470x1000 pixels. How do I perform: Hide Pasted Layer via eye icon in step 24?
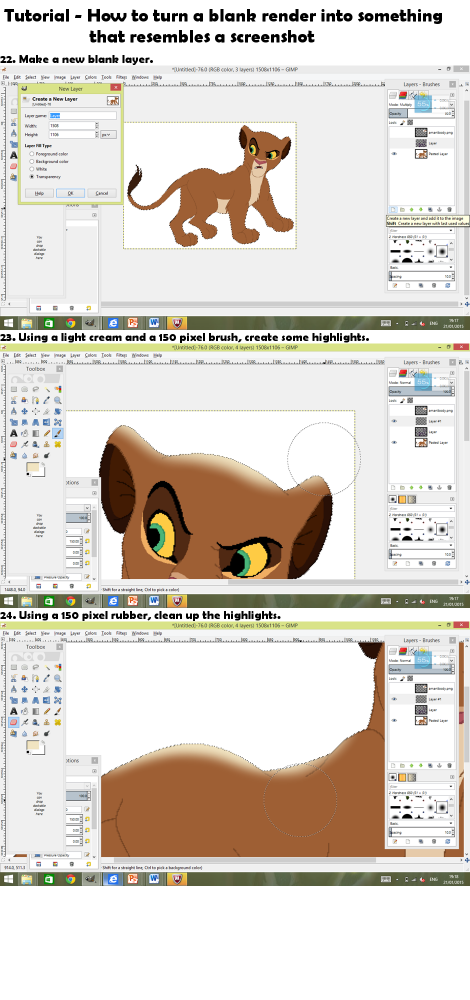[x=394, y=721]
